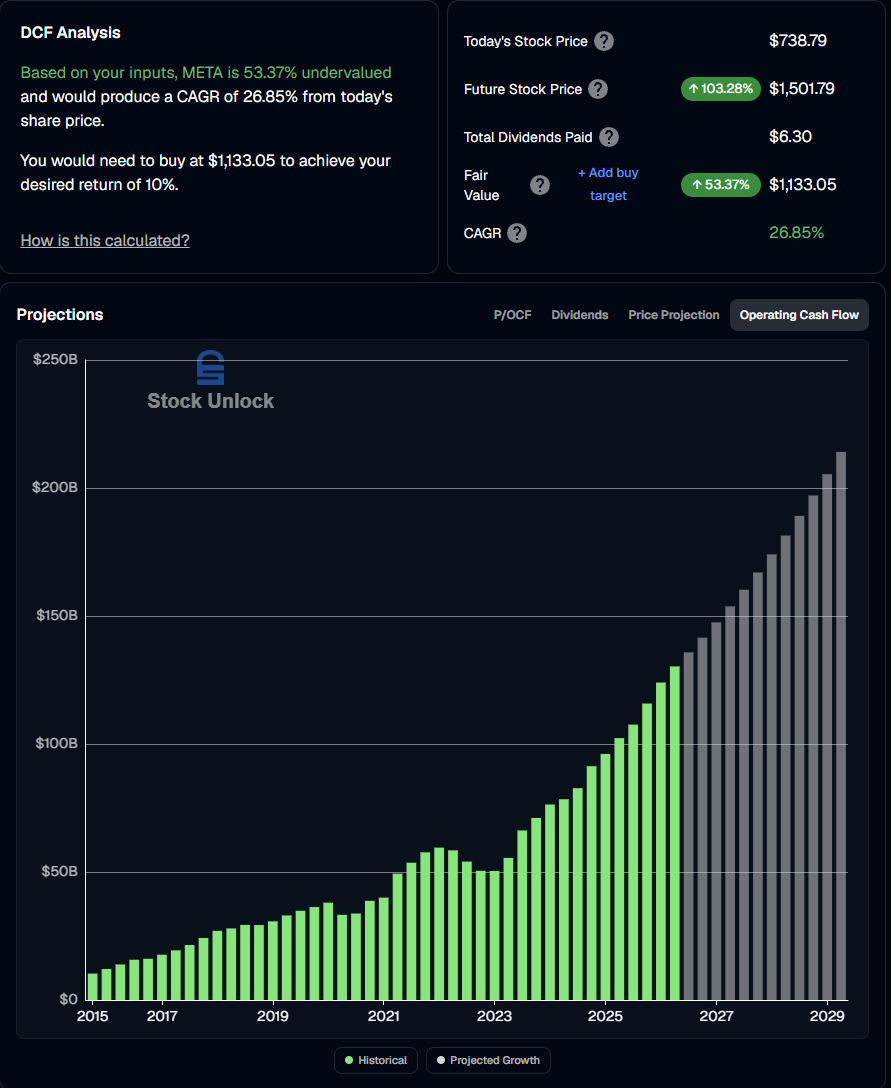Click the 2015 x-axis label

coord(92,1017)
